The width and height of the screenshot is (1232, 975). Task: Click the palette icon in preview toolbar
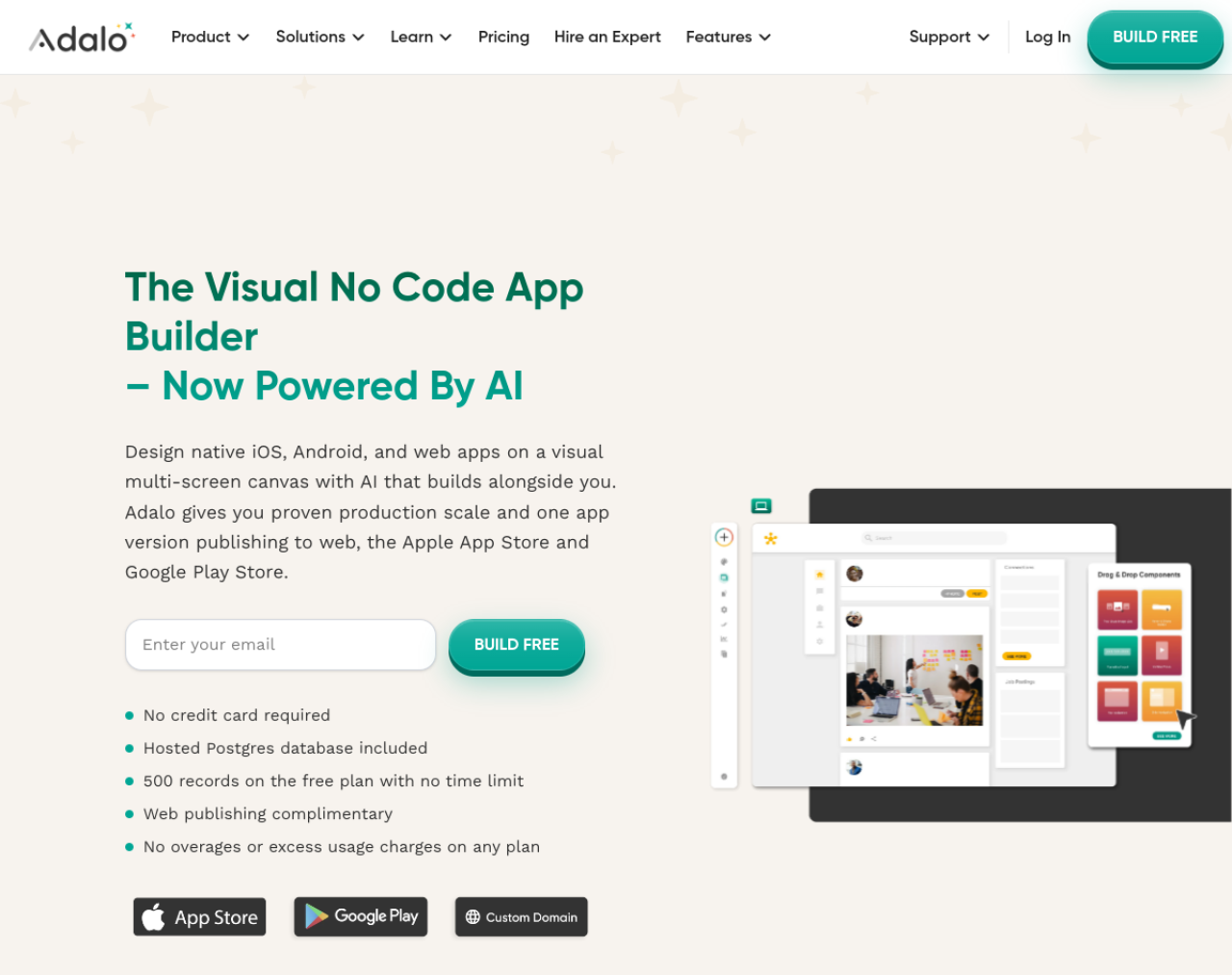point(724,562)
